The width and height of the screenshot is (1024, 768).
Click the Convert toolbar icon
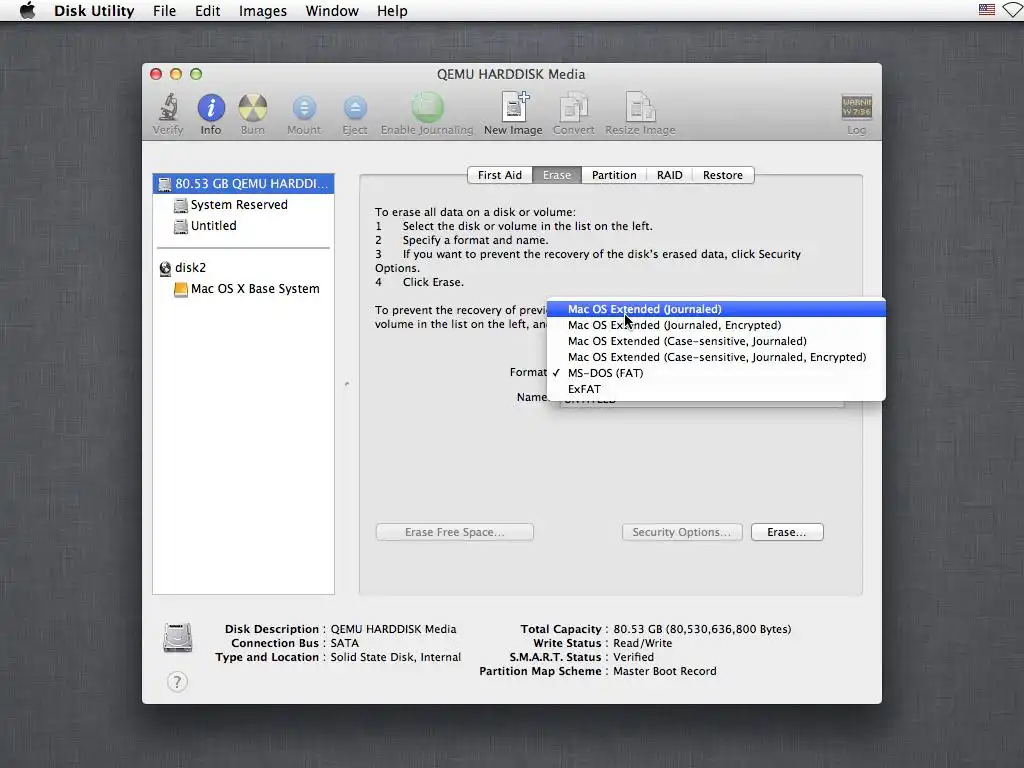tap(573, 107)
